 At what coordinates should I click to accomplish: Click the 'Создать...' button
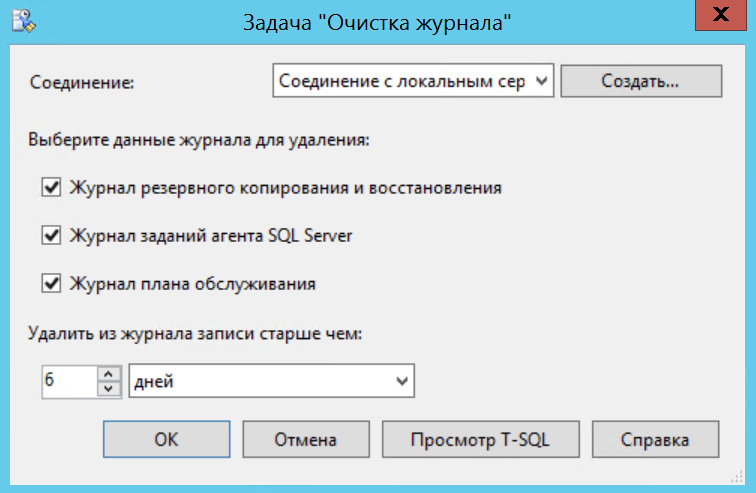coord(640,82)
